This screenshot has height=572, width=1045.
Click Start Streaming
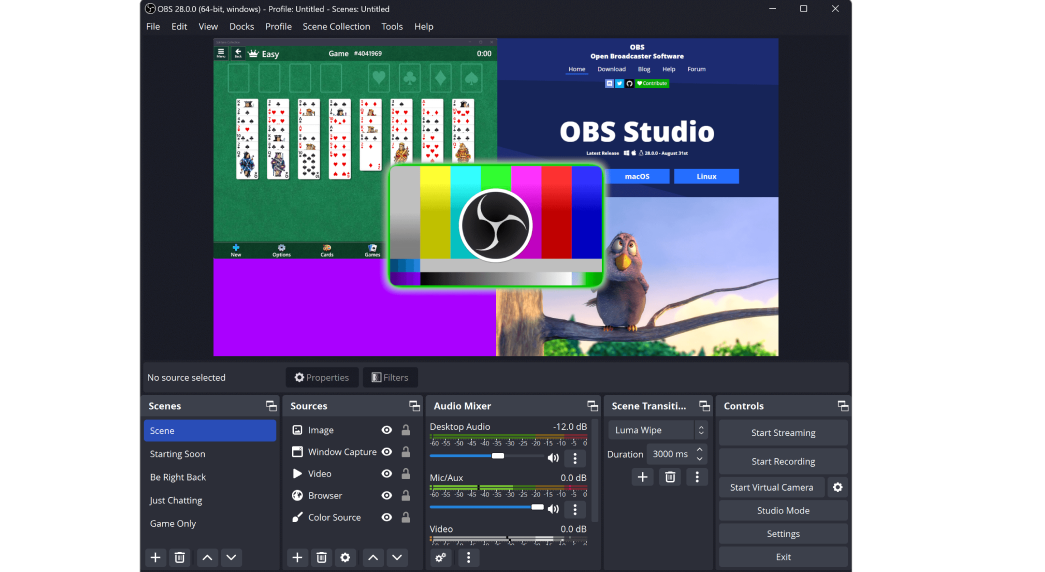(x=783, y=433)
